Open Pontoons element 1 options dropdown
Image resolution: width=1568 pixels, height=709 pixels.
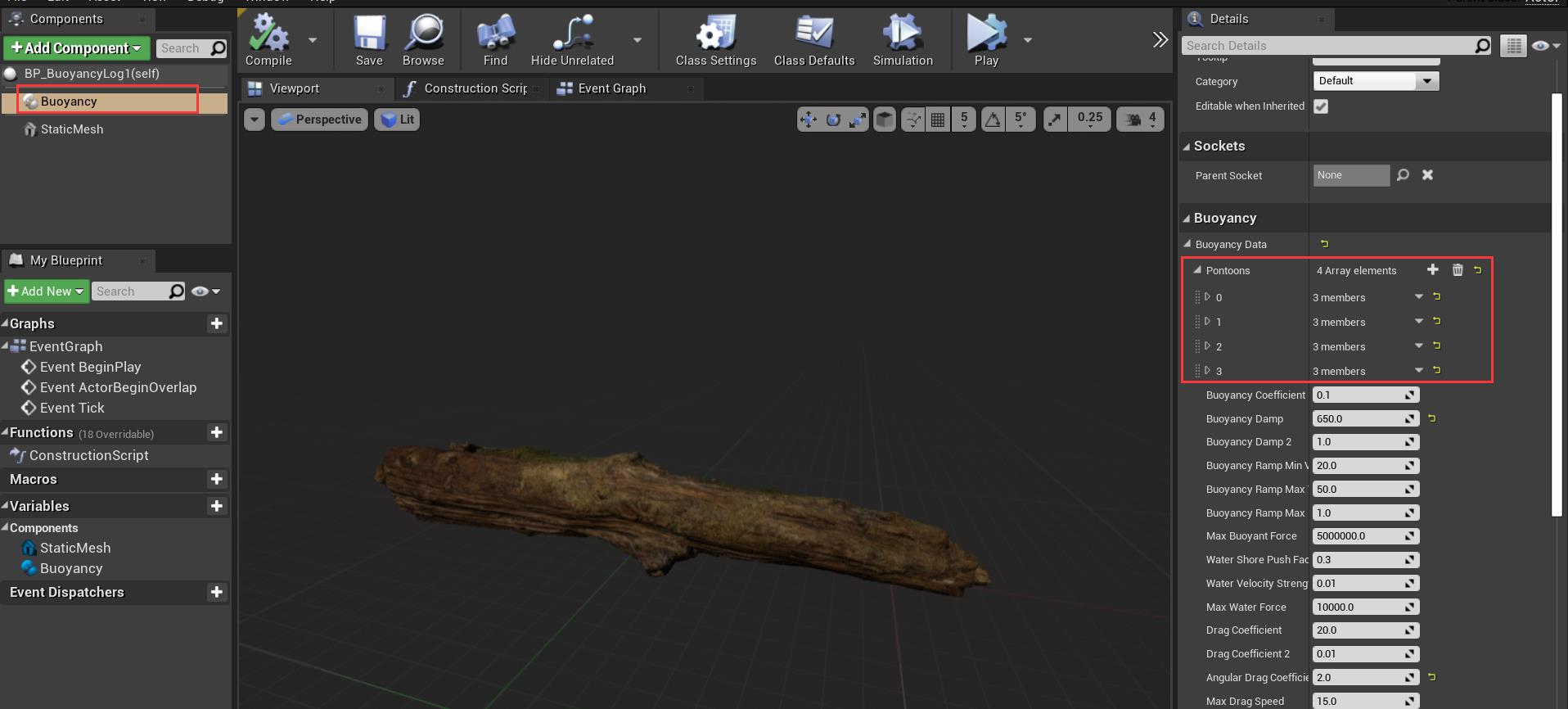(x=1419, y=322)
